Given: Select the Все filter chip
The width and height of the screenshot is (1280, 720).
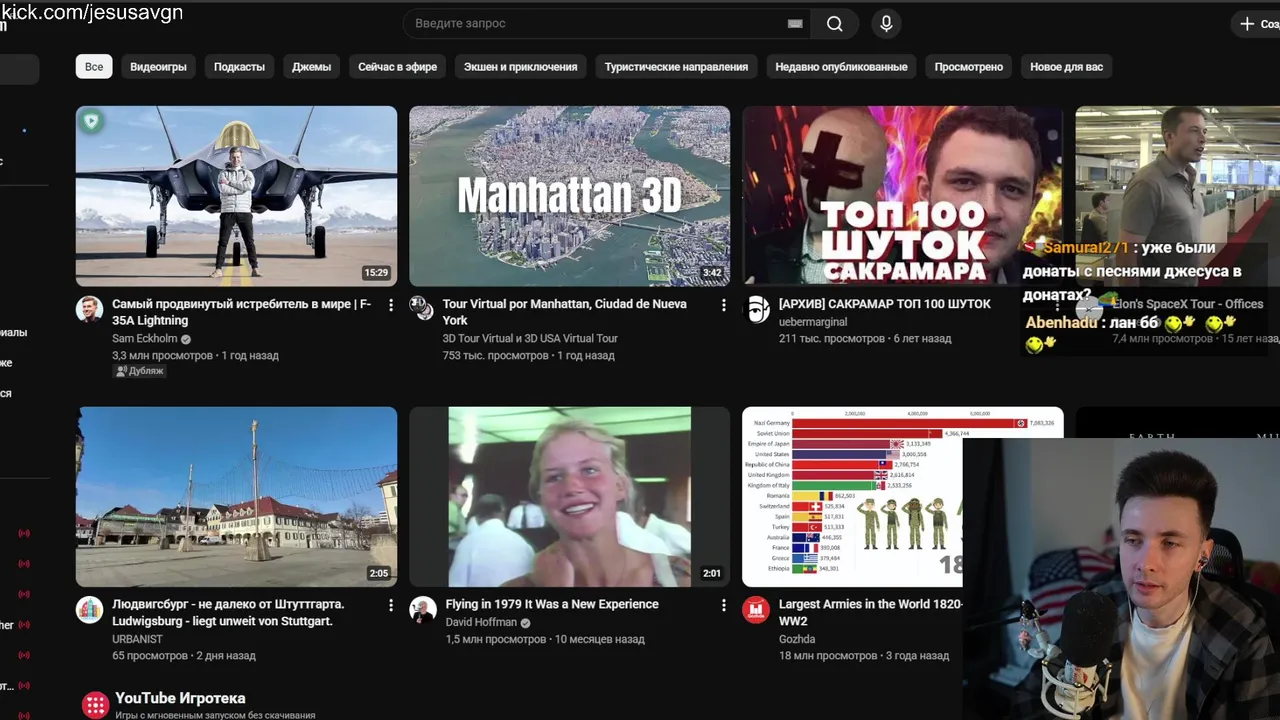Looking at the screenshot, I should click(94, 67).
